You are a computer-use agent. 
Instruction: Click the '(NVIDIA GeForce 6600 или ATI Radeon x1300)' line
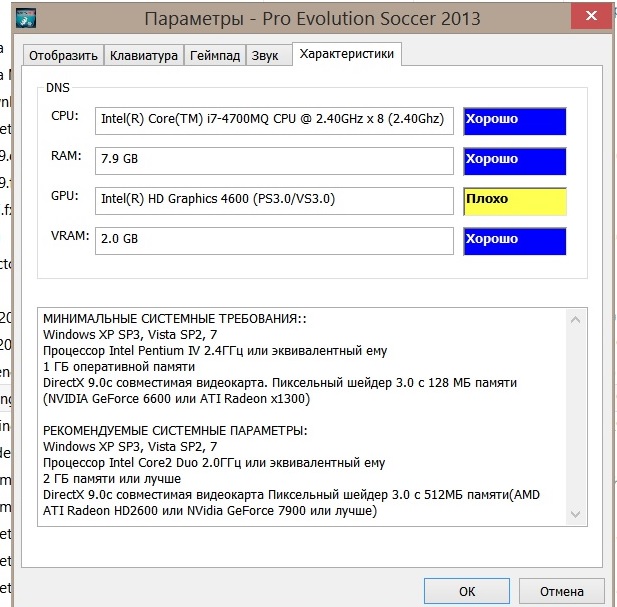[176, 399]
